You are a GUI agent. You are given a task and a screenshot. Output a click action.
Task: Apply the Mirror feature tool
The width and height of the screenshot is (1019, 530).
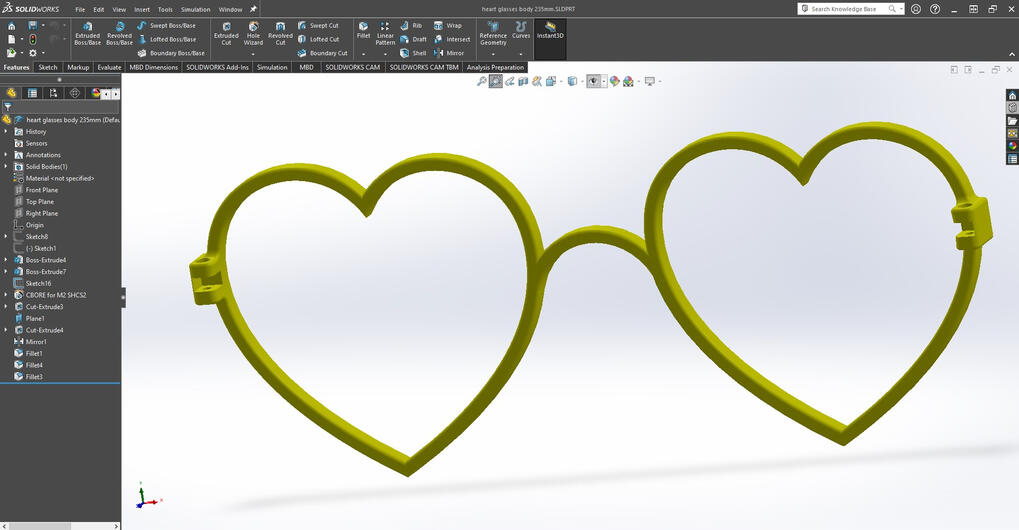[448, 53]
